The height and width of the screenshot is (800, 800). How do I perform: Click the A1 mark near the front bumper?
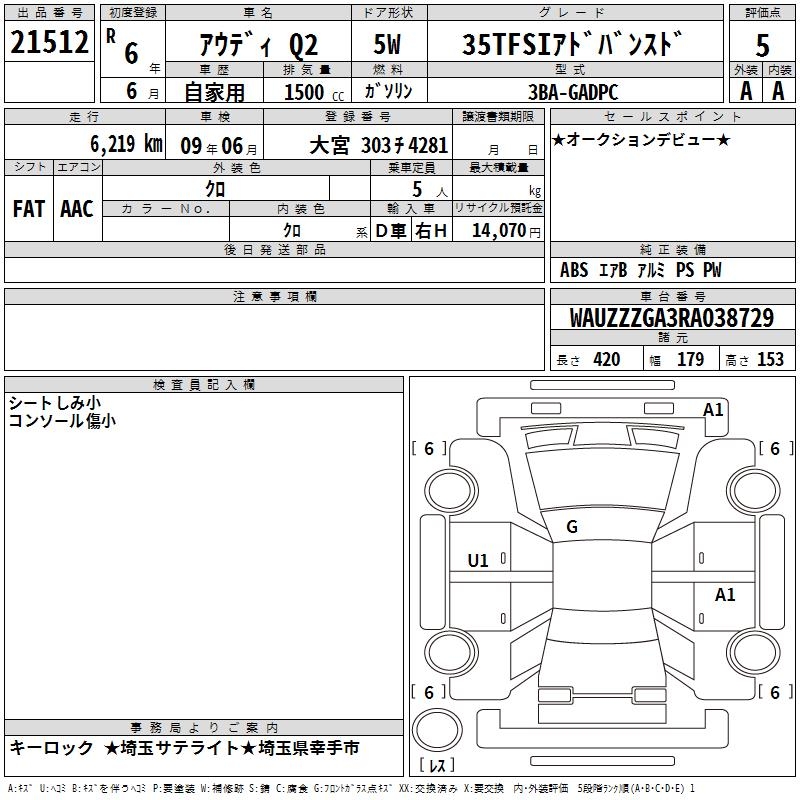pyautogui.click(x=713, y=410)
